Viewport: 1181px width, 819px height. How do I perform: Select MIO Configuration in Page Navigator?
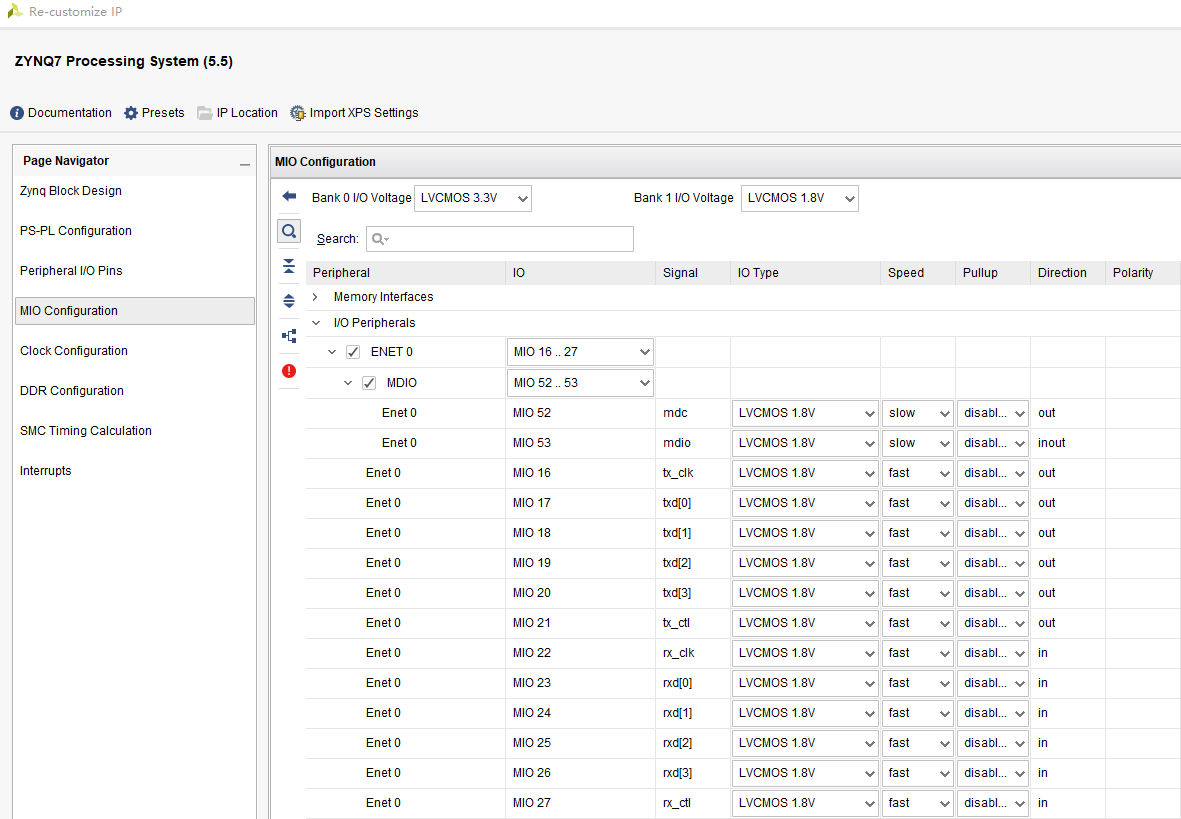tap(135, 310)
